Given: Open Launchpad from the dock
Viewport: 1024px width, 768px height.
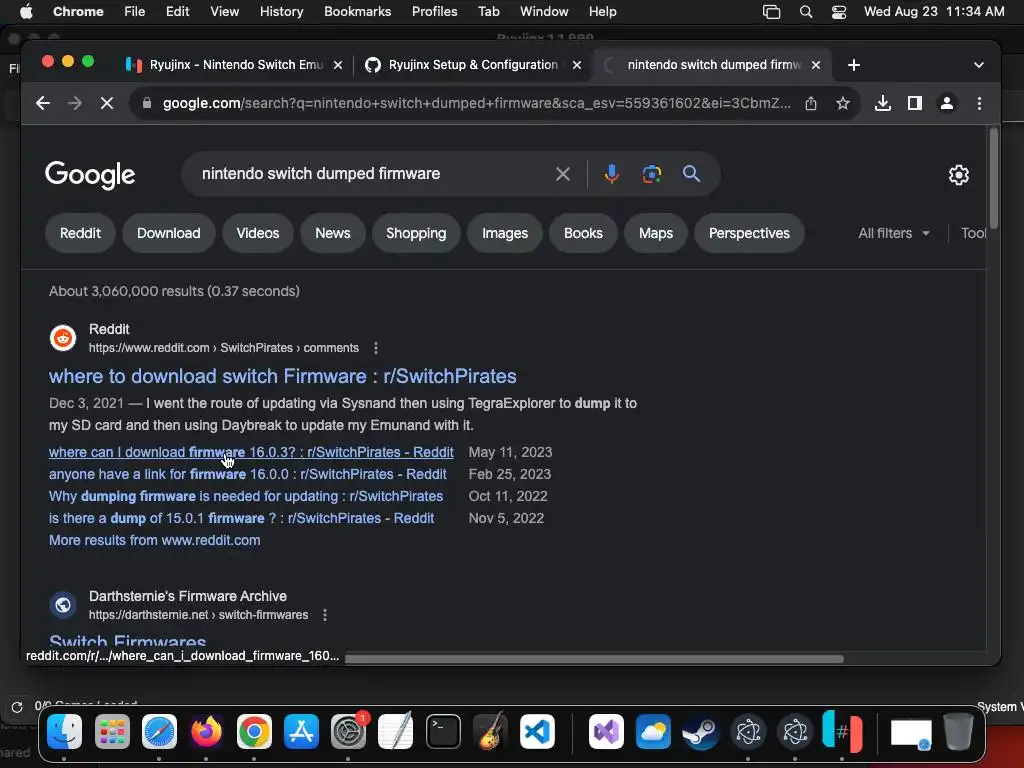Looking at the screenshot, I should coord(112,731).
